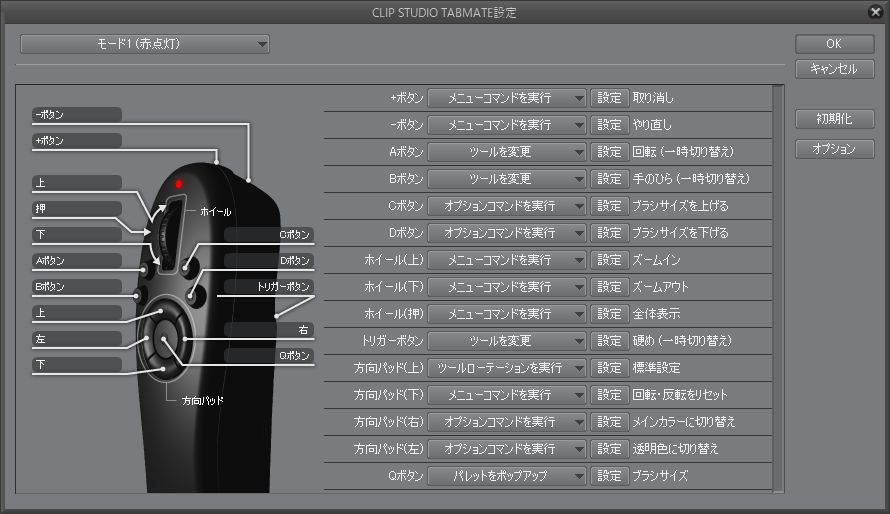This screenshot has width=890, height=514.
Task: Expand the 方向パッド(上) ツールローテーション dropdown
Action: (507, 368)
